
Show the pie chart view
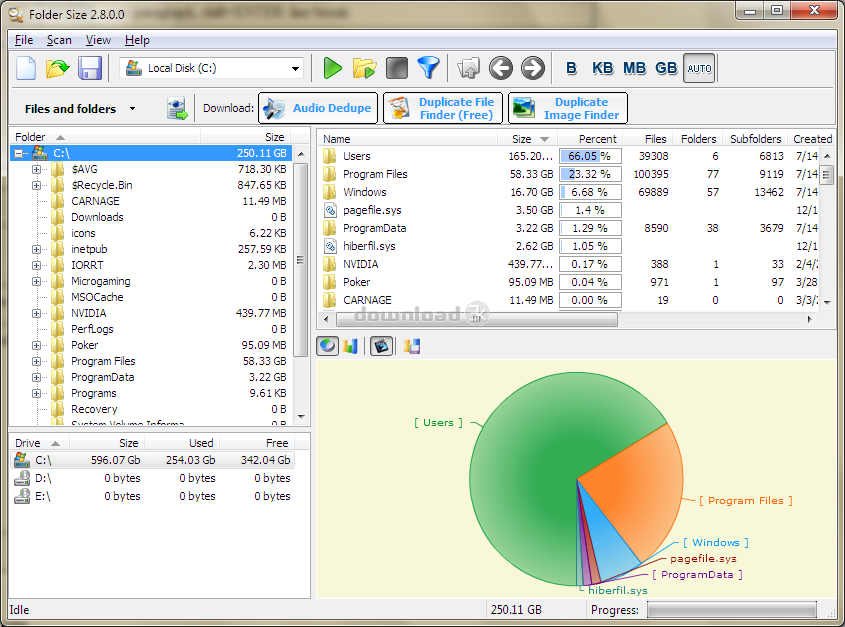click(x=328, y=346)
